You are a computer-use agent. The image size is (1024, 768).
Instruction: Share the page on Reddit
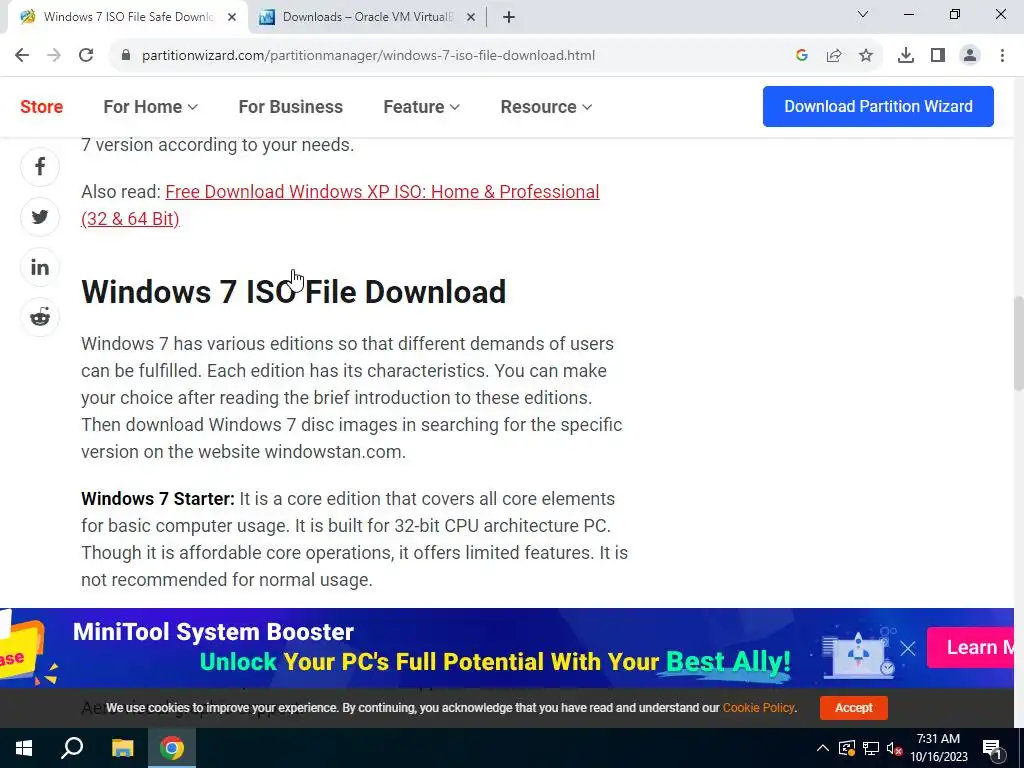pos(40,317)
